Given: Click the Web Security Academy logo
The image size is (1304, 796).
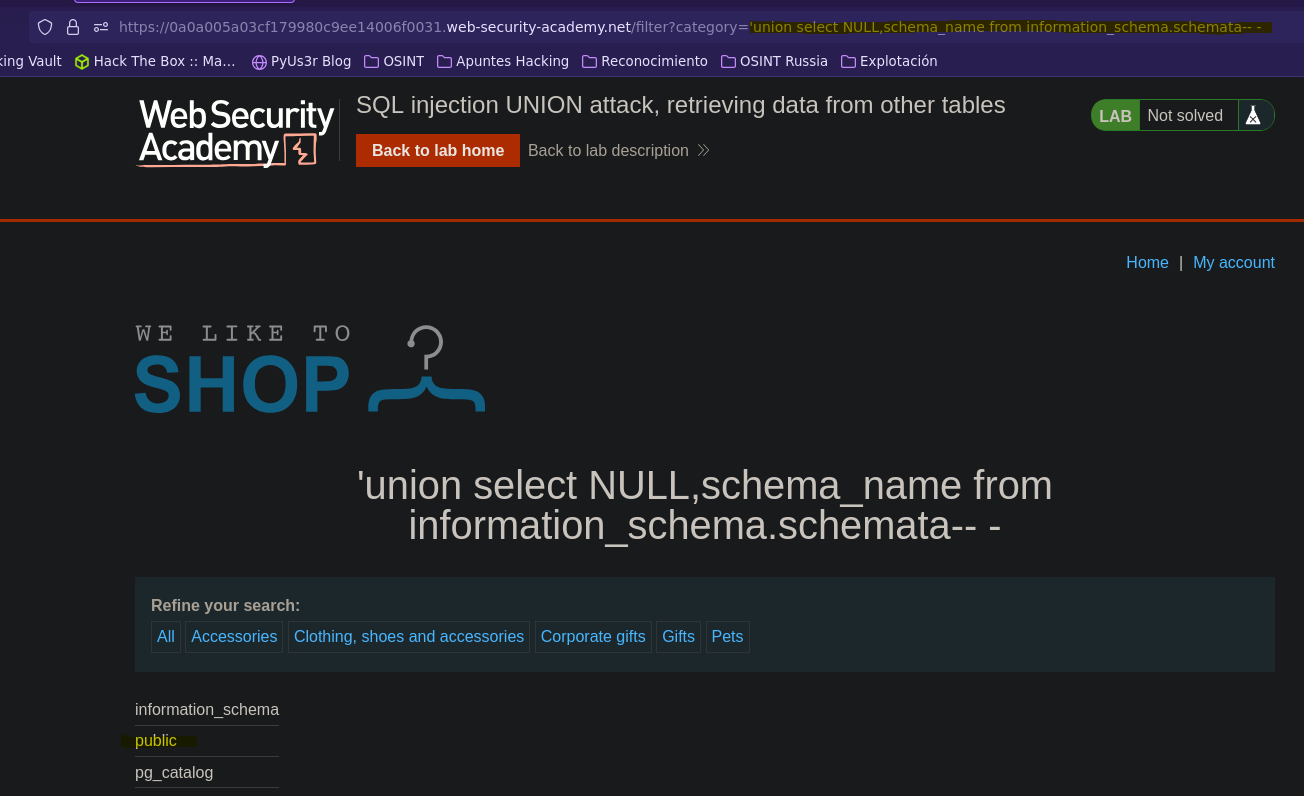Looking at the screenshot, I should click(236, 132).
